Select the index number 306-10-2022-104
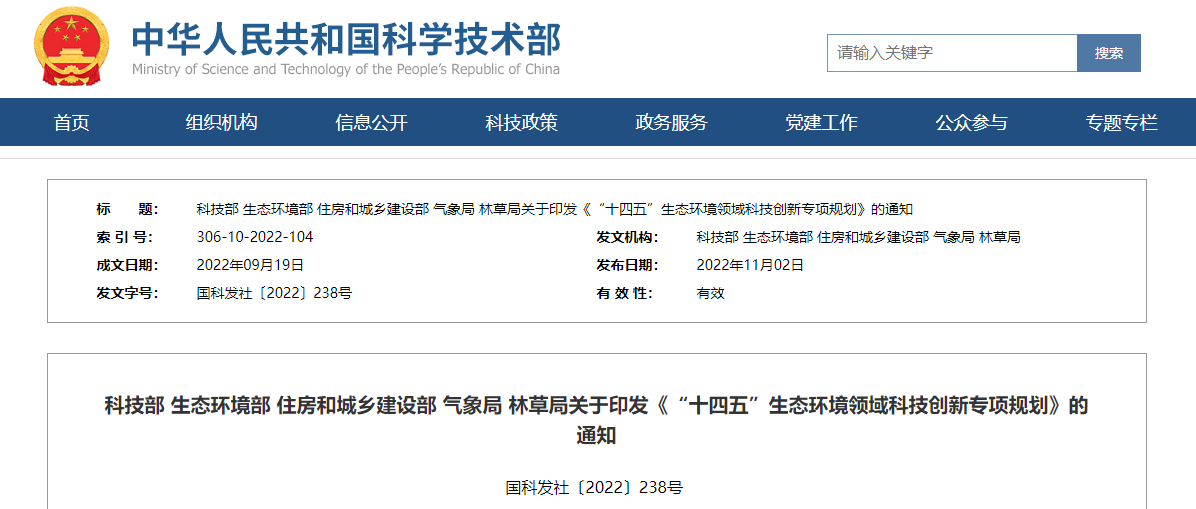Image resolution: width=1196 pixels, height=509 pixels. 255,237
